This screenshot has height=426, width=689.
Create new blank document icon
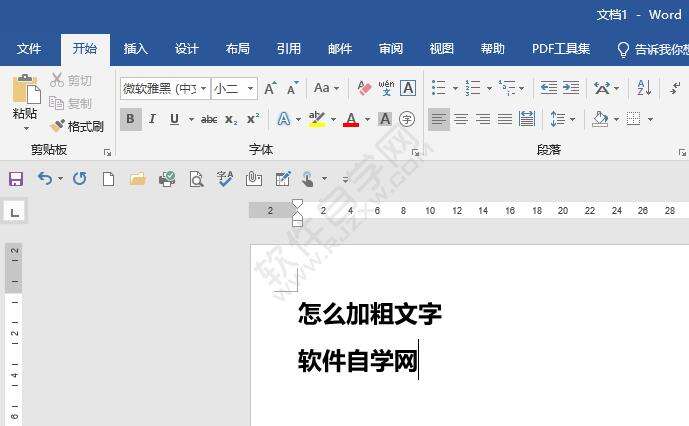(x=109, y=179)
